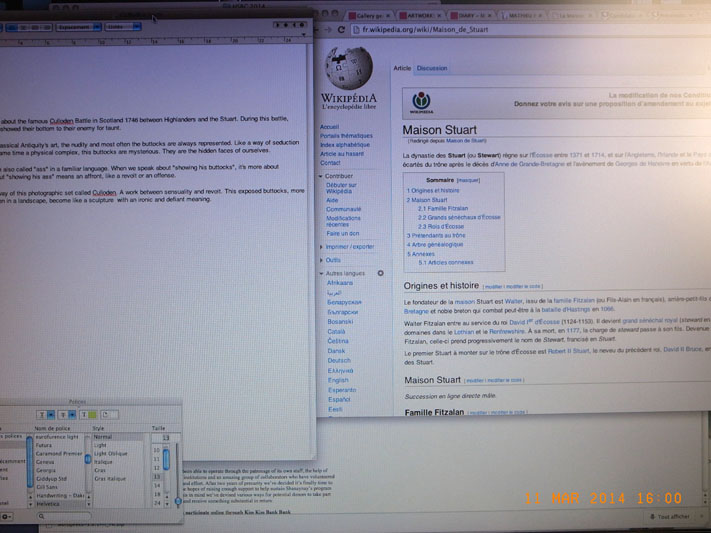Image resolution: width=711 pixels, height=533 pixels.
Task: Select Futura in the font name list
Action: pos(44,445)
